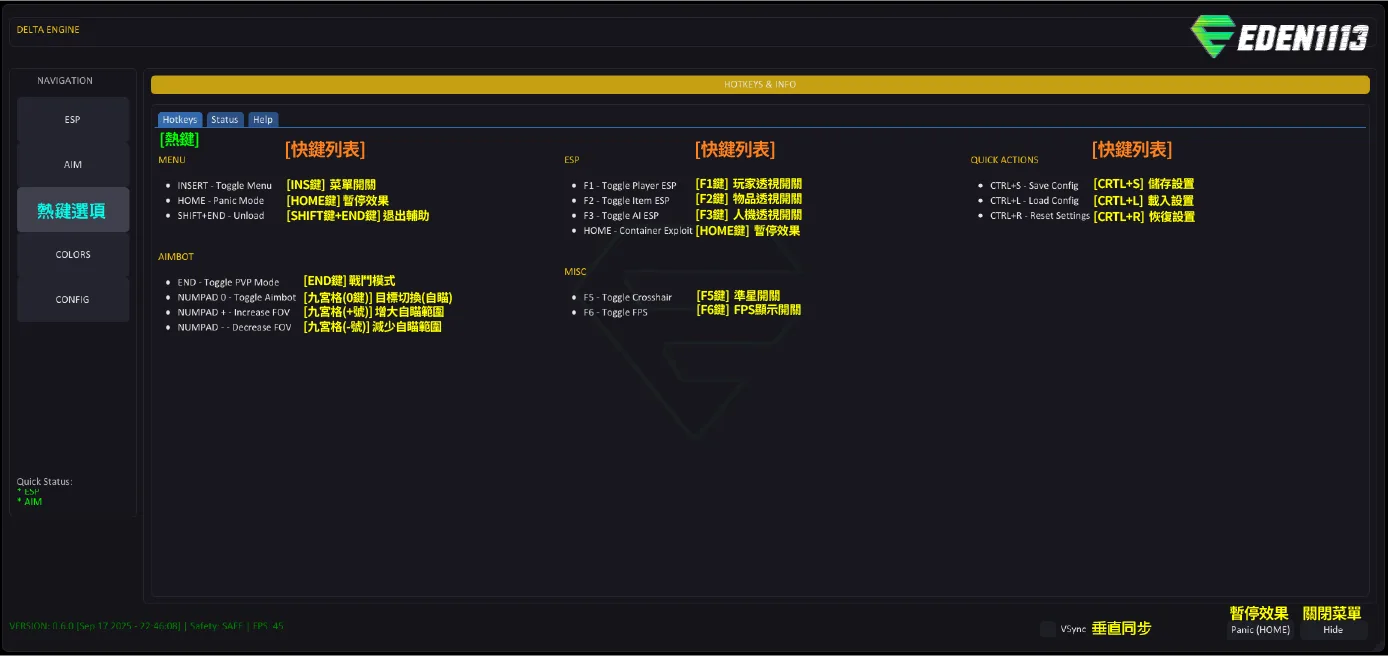Enable the VSync checkbox
This screenshot has height=656, width=1388.
[1047, 629]
